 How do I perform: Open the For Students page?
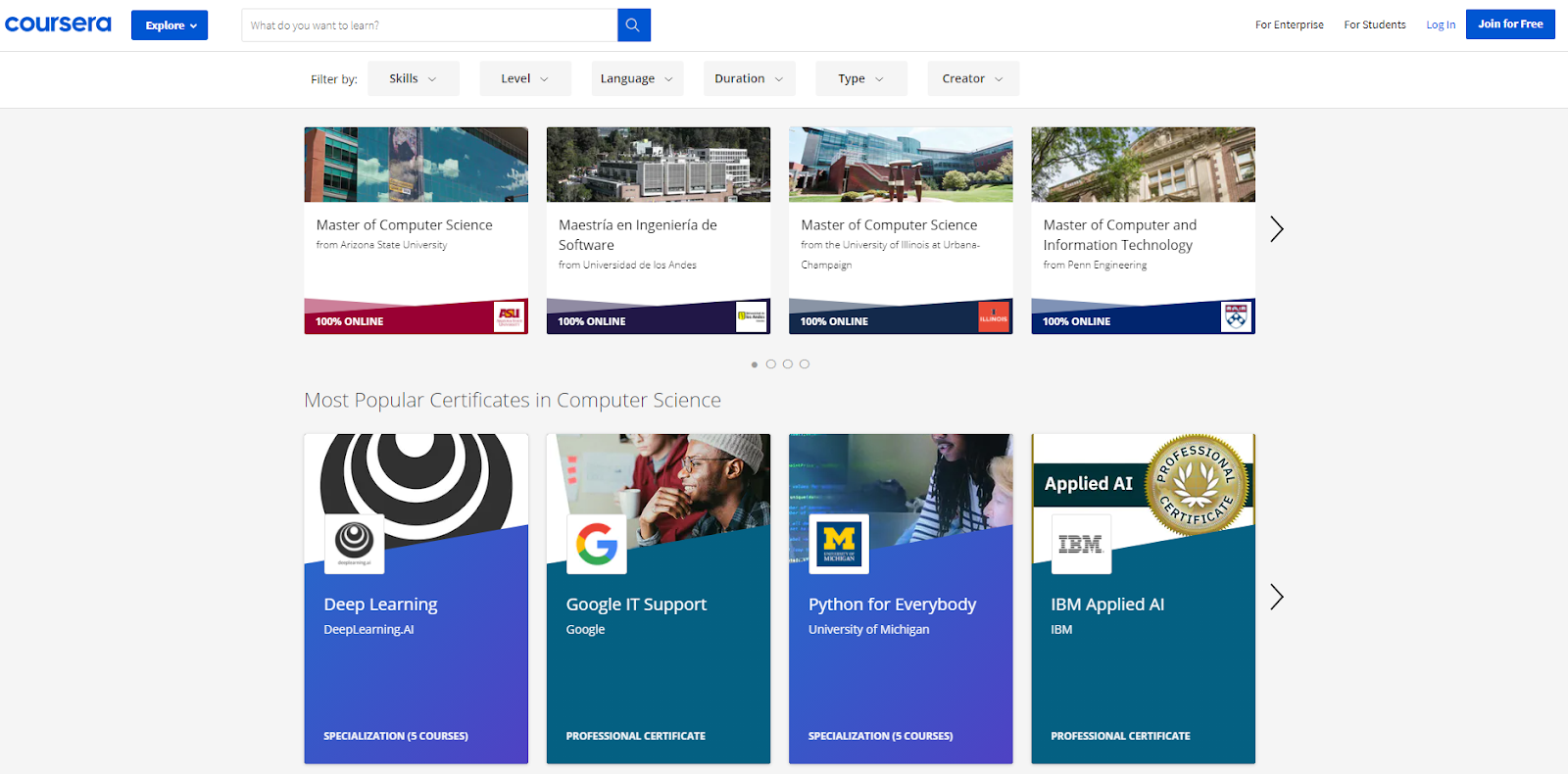(1375, 25)
